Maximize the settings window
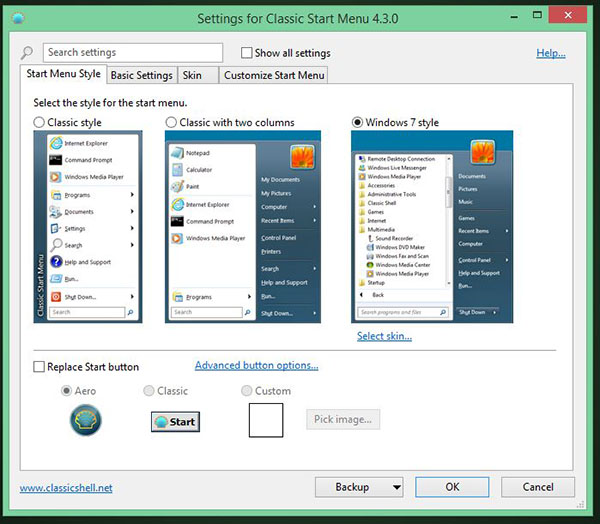Image resolution: width=600 pixels, height=524 pixels. [537, 15]
